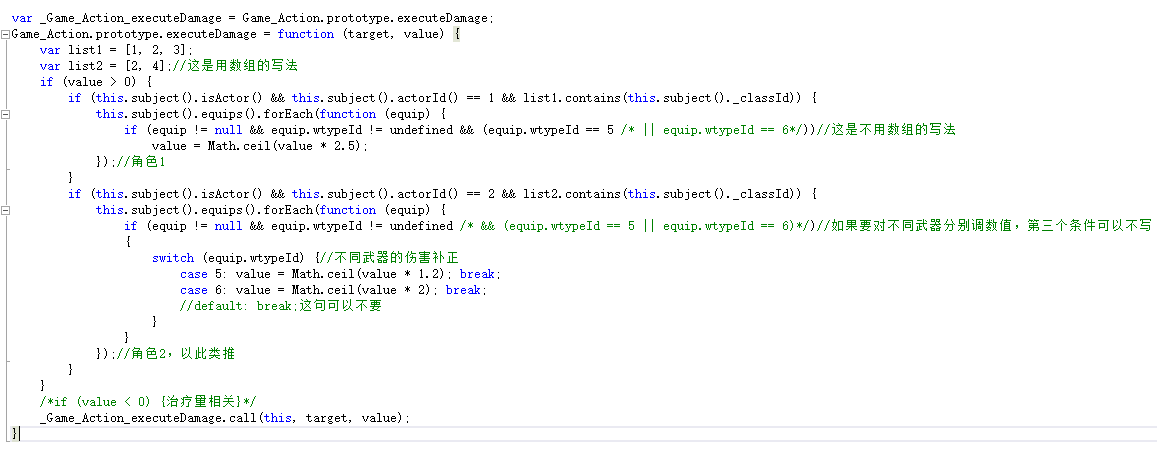The height and width of the screenshot is (454, 1157).
Task: Collapse the executeDamage function block
Action: point(6,34)
